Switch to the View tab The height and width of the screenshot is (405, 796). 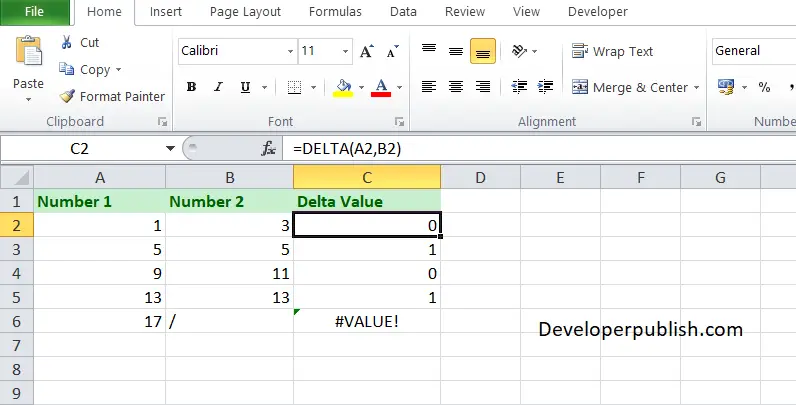(x=526, y=12)
